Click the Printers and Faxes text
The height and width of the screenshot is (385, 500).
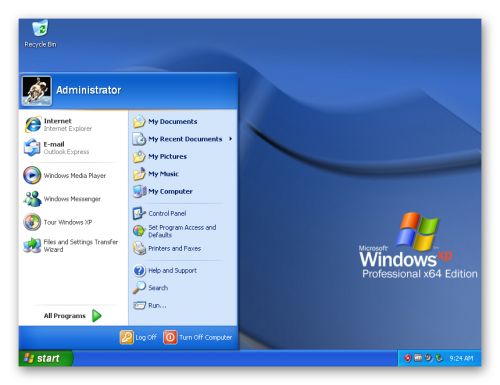click(174, 248)
